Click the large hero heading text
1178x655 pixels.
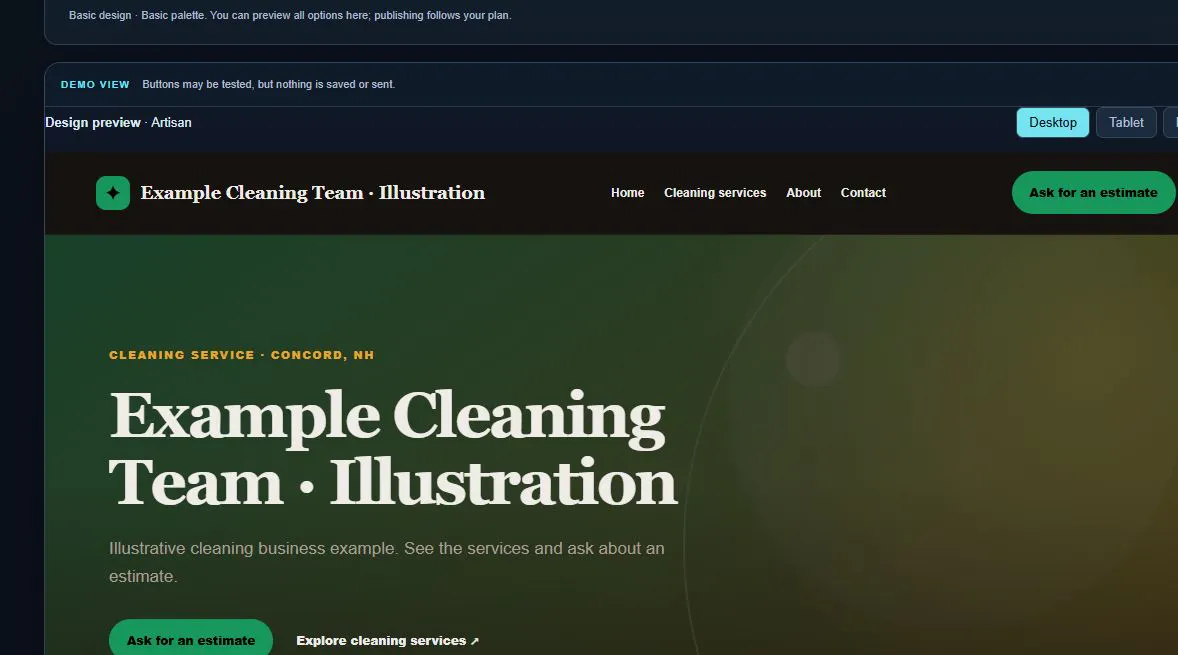coord(393,448)
